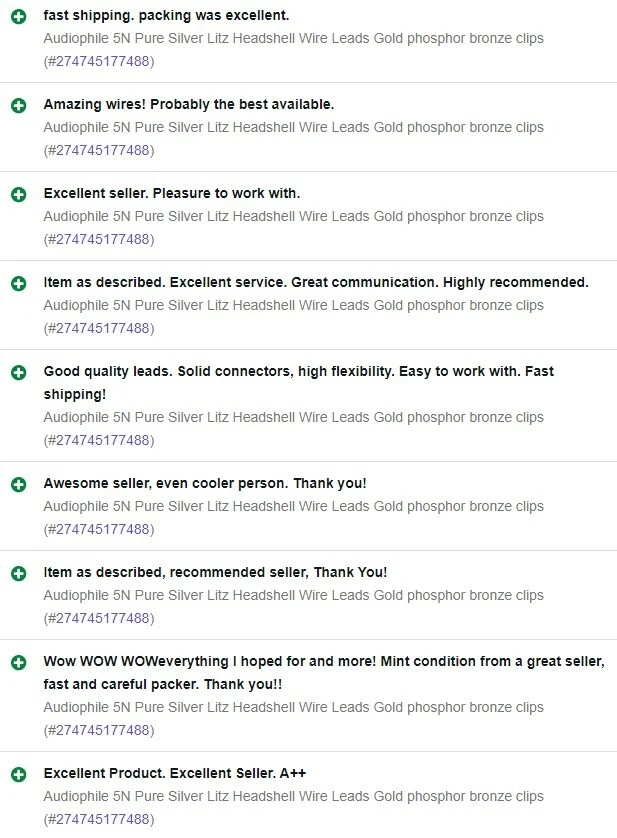Open item number link under "Good quality leads" feedback
The height and width of the screenshot is (838, 617).
click(99, 441)
